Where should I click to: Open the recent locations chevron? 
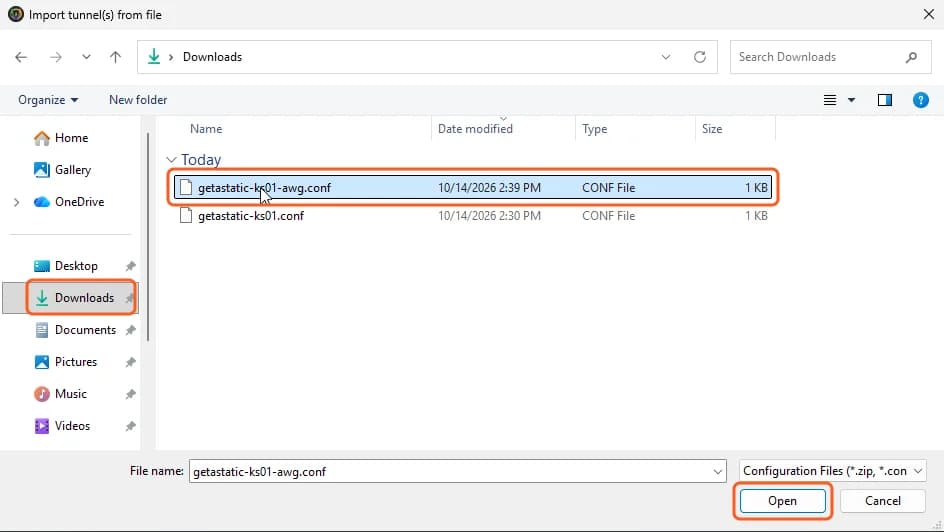86,57
